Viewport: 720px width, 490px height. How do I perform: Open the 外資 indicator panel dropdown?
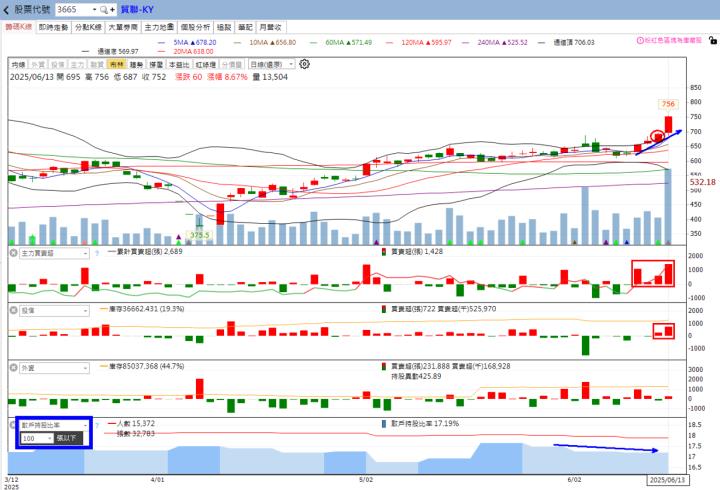click(x=54, y=368)
